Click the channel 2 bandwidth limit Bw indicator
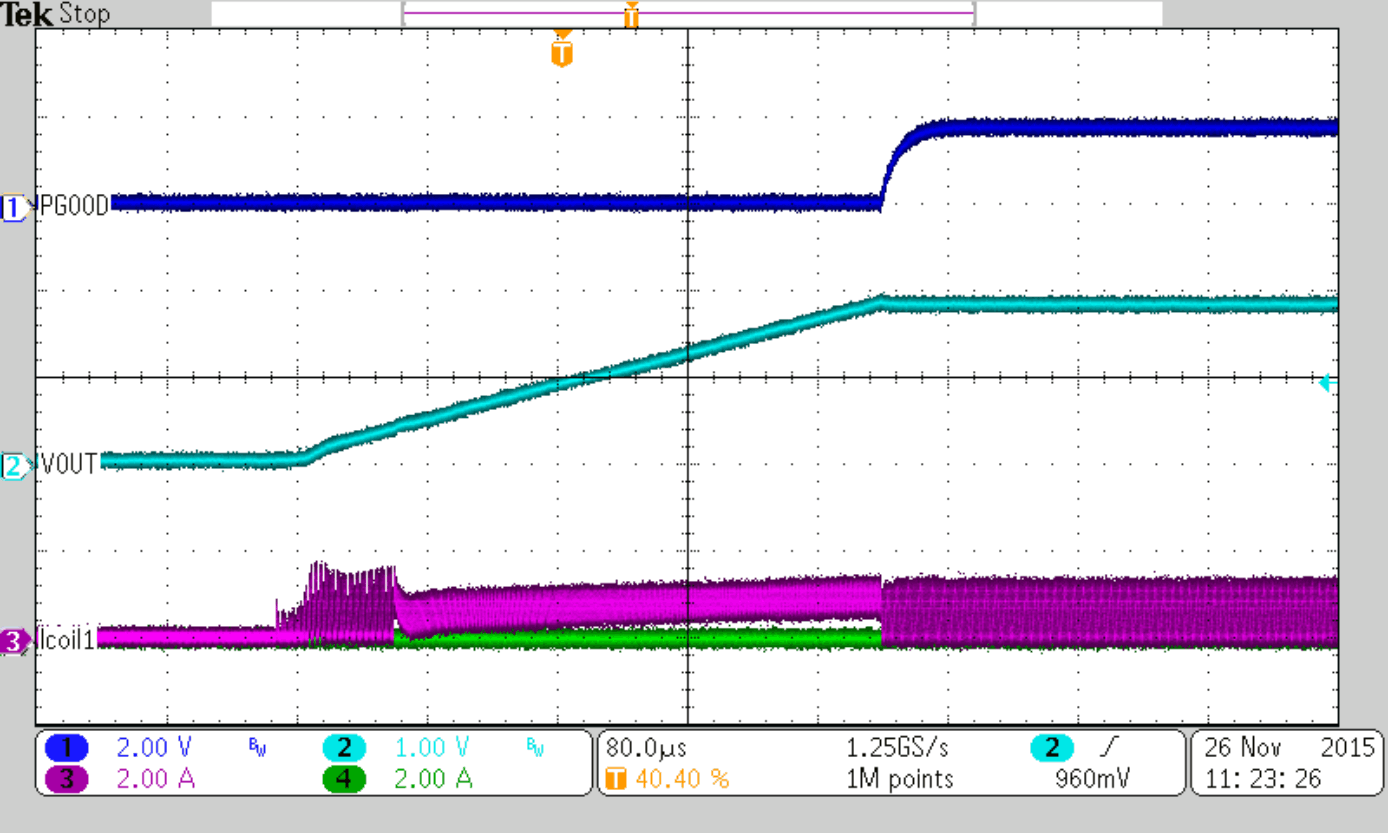This screenshot has height=833, width=1388. pos(533,745)
